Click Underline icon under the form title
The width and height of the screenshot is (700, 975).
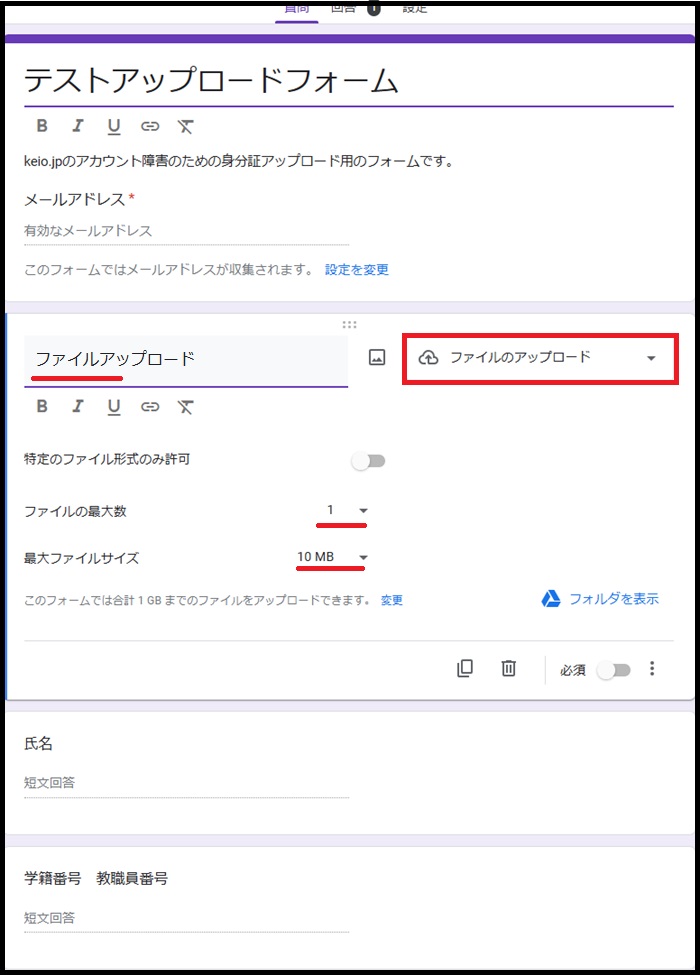click(x=114, y=126)
